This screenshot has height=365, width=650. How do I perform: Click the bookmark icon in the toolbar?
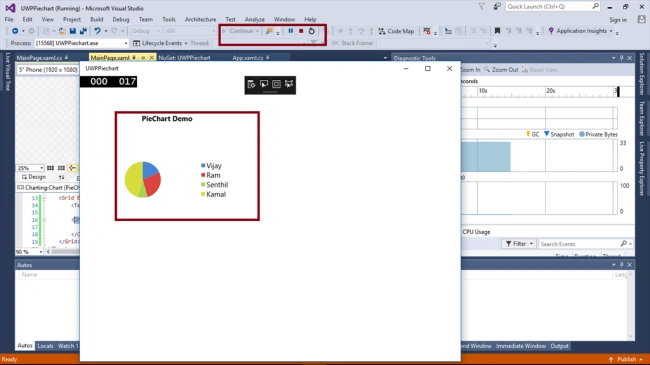click(497, 31)
